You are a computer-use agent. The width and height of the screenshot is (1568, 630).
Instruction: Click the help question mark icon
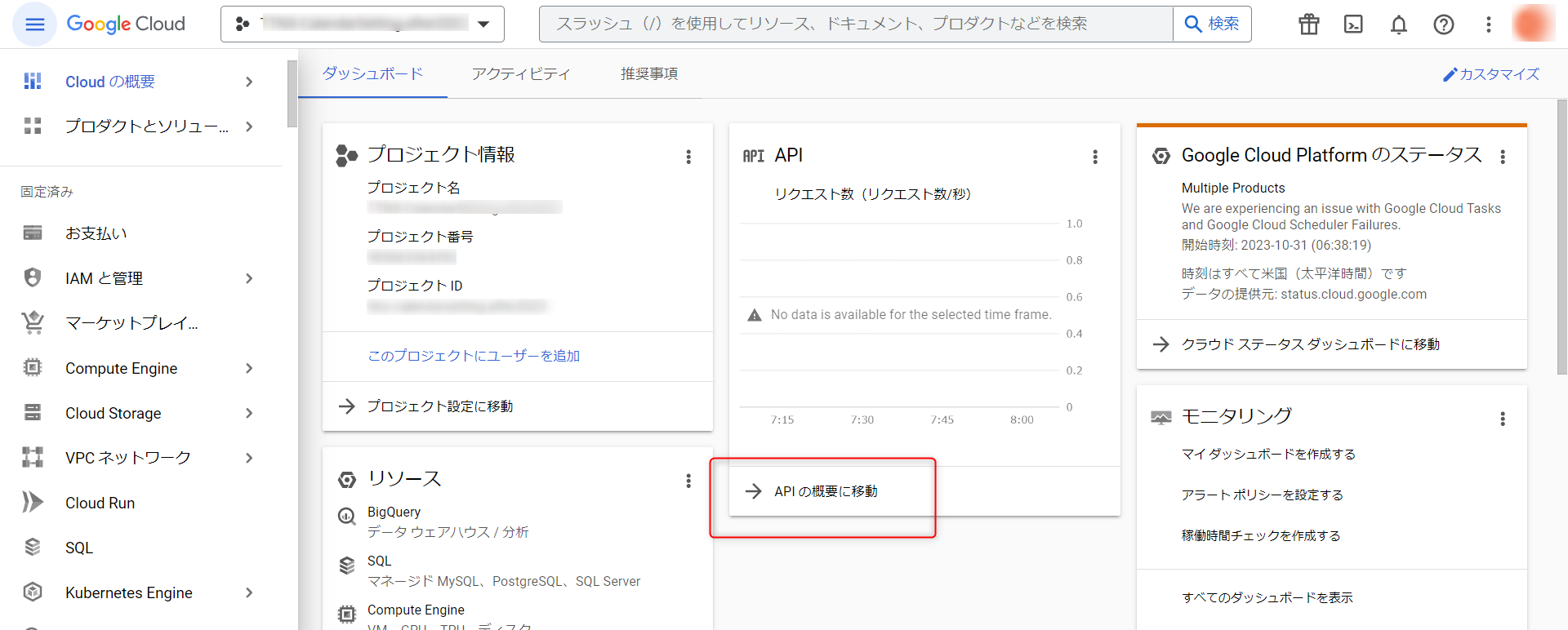coord(1443,24)
